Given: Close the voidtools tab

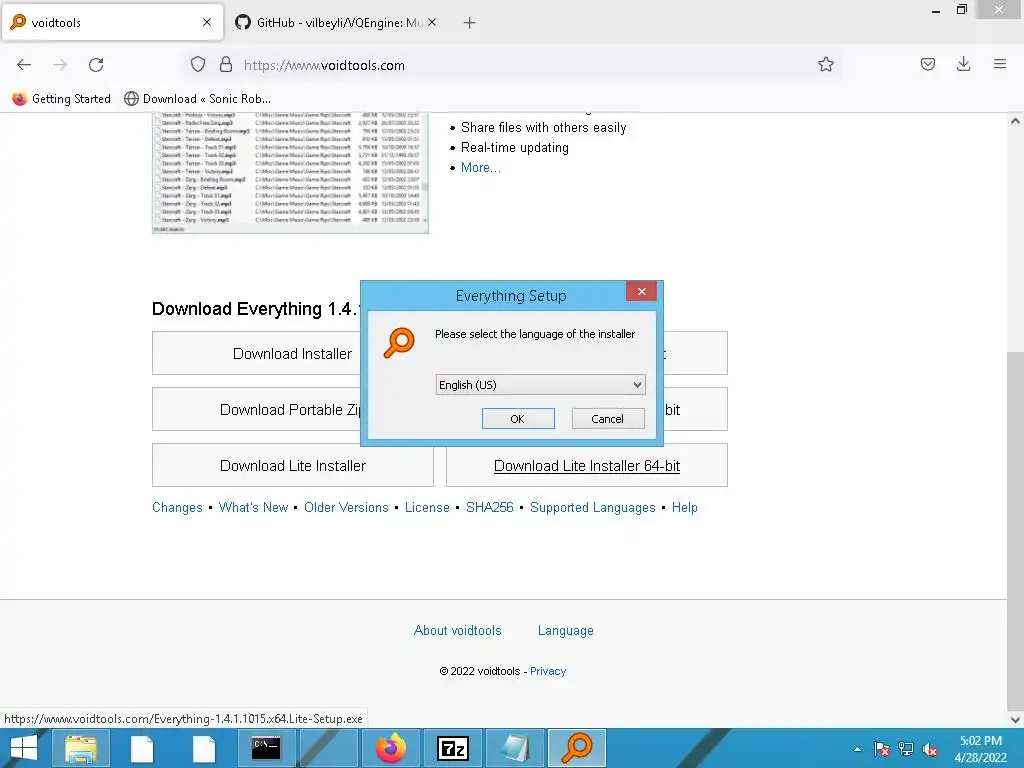Looking at the screenshot, I should (x=206, y=22).
